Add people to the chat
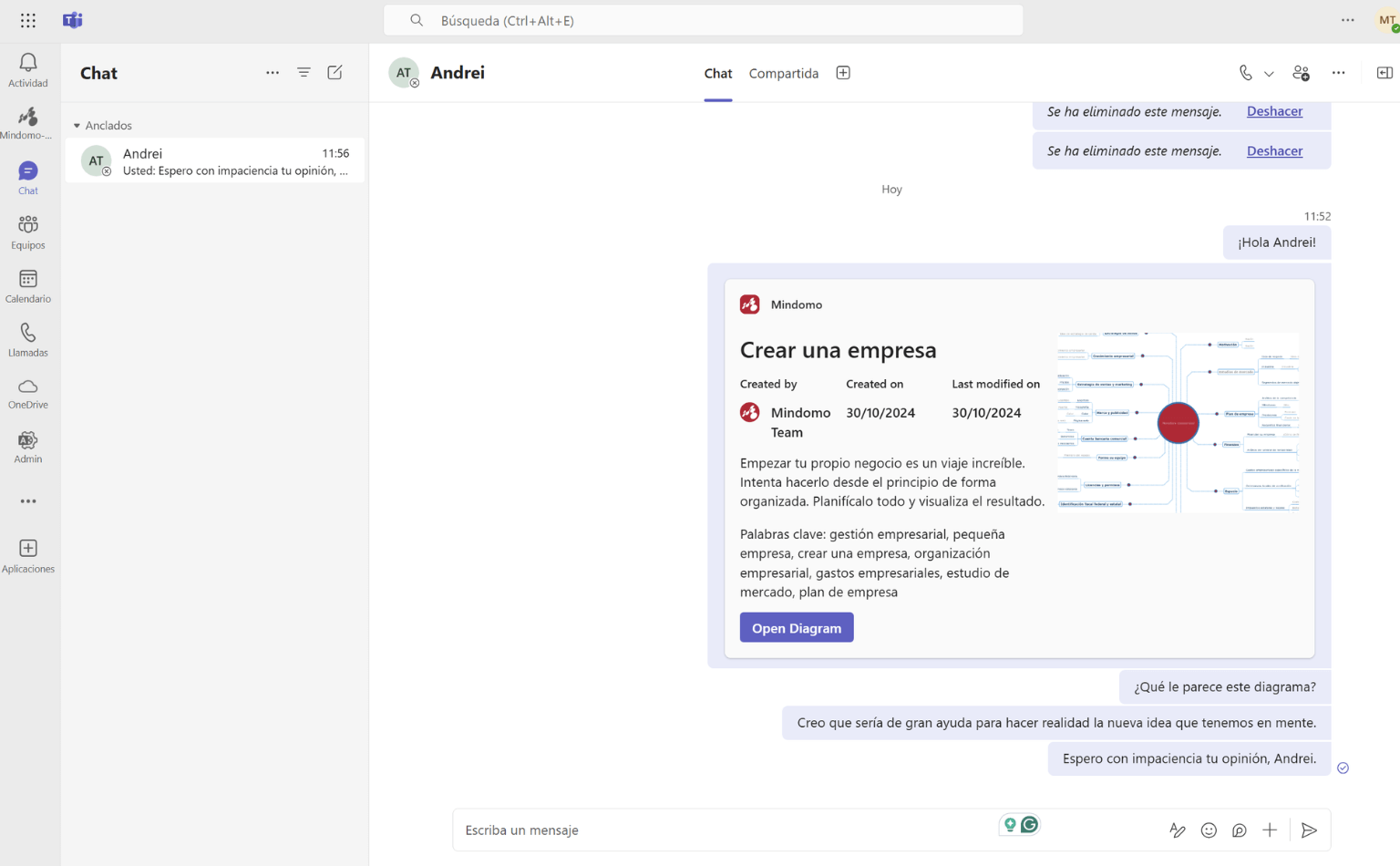The height and width of the screenshot is (866, 1400). tap(1302, 73)
